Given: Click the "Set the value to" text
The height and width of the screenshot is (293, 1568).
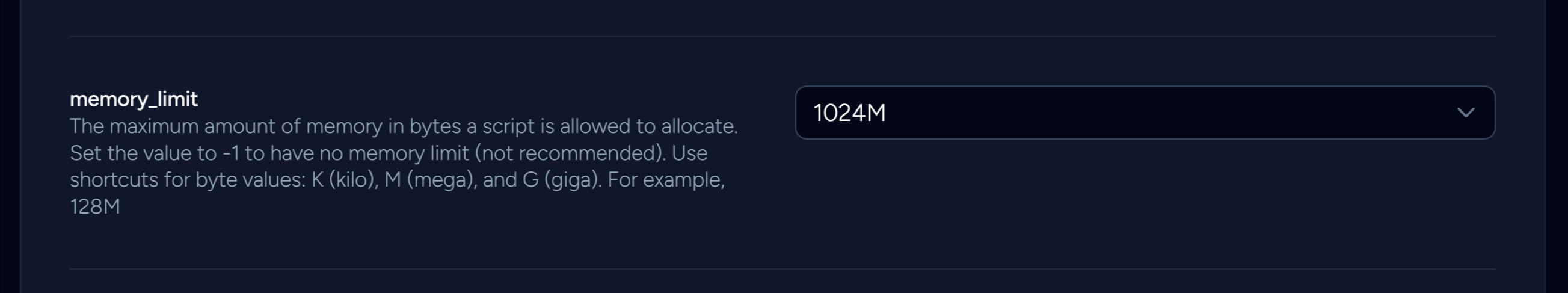Looking at the screenshot, I should pos(143,153).
